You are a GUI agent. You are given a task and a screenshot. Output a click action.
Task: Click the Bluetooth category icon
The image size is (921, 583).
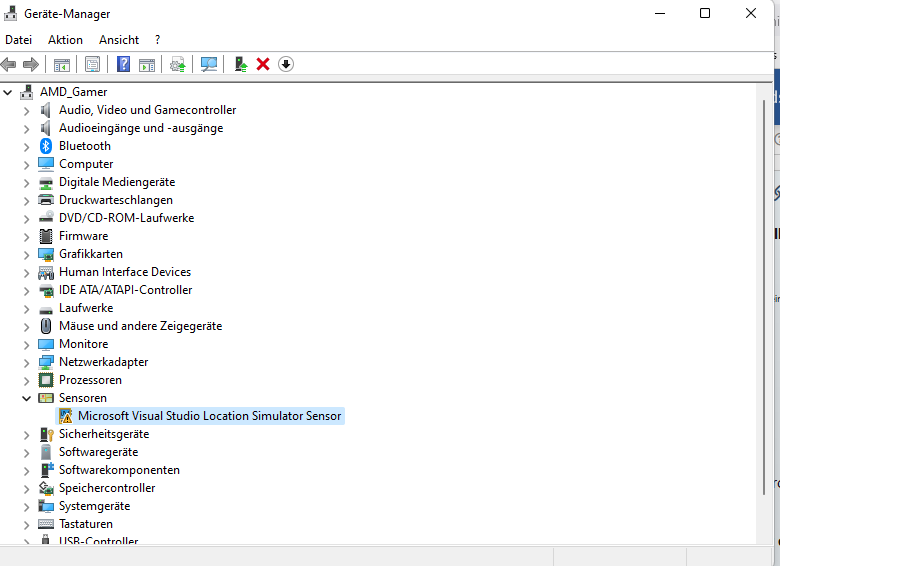tap(46, 146)
